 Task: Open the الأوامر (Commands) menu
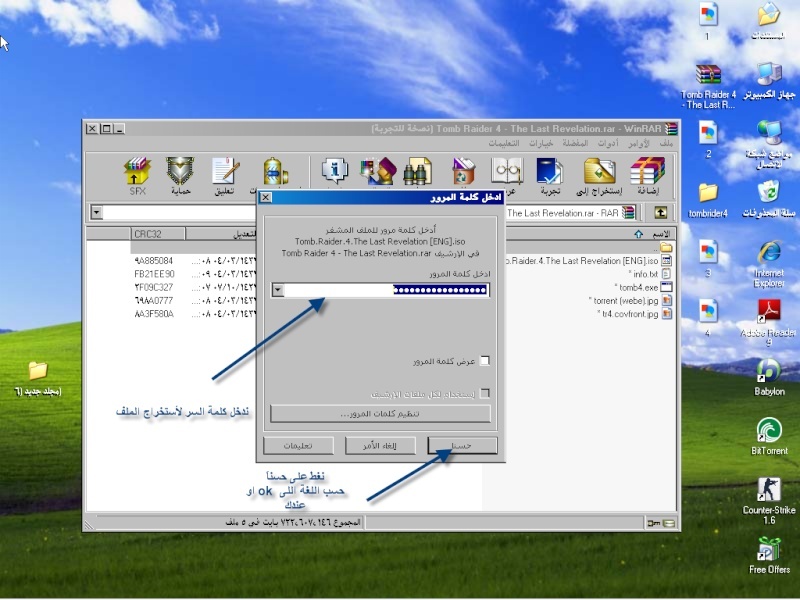coord(638,143)
